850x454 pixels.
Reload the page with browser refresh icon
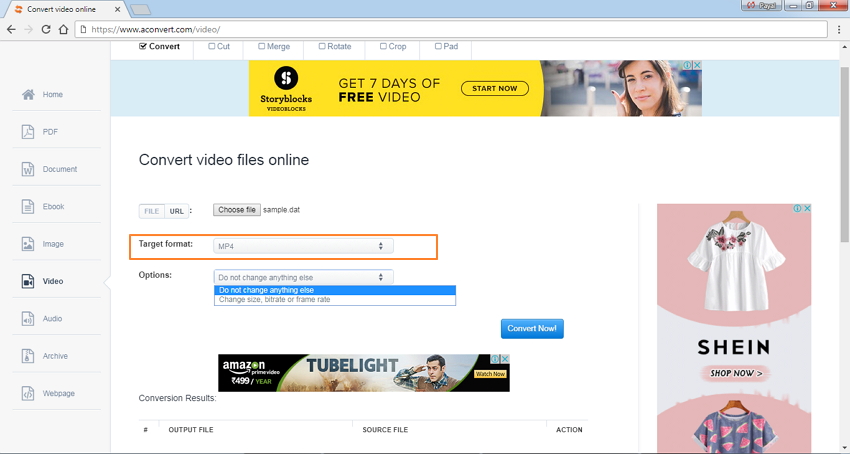(46, 30)
